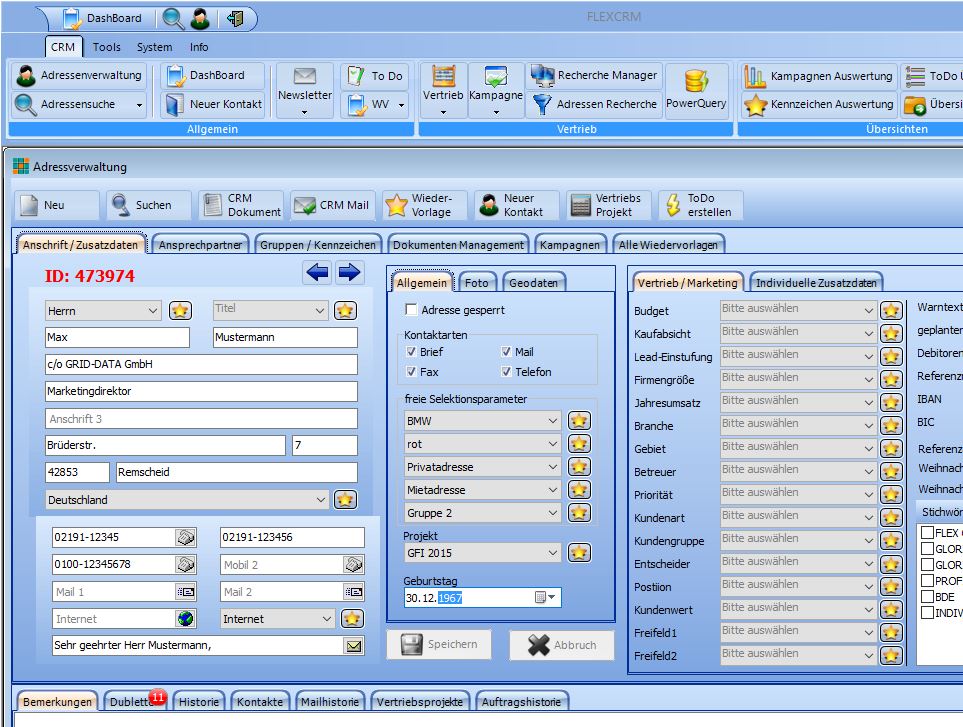Open the Tools menu
The height and width of the screenshot is (727, 963).
[106, 47]
